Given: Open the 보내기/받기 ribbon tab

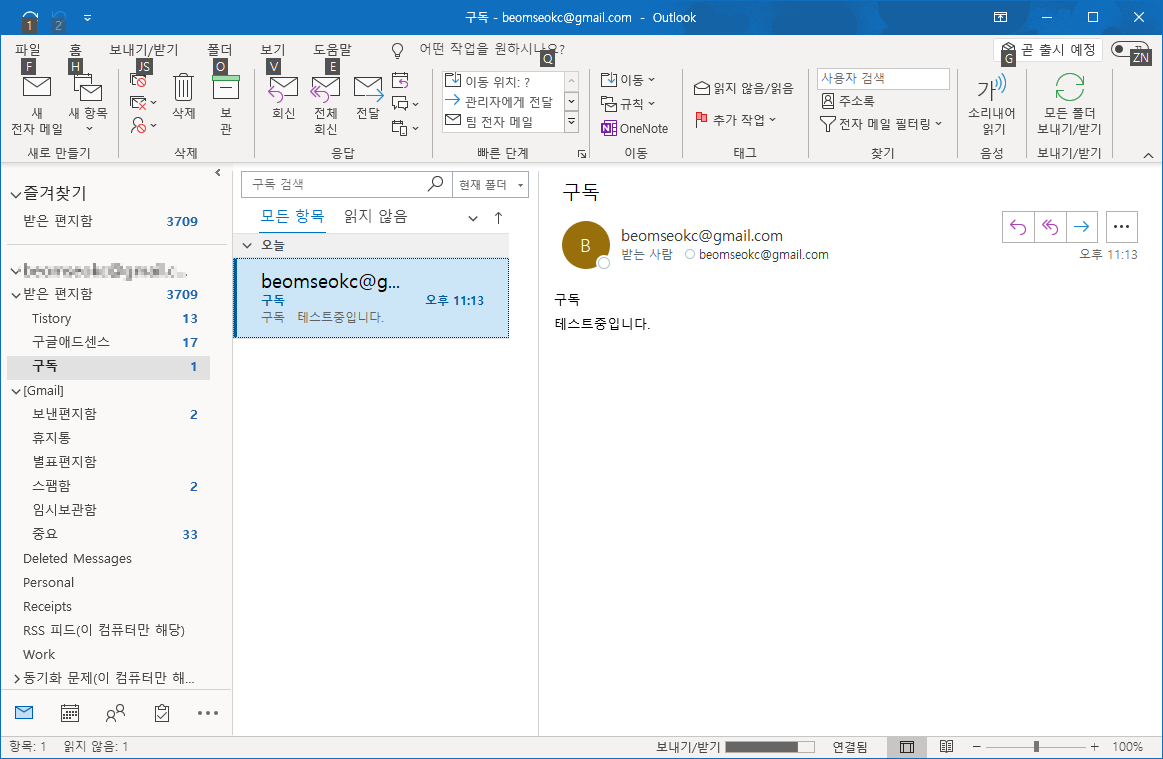Looking at the screenshot, I should 144,49.
